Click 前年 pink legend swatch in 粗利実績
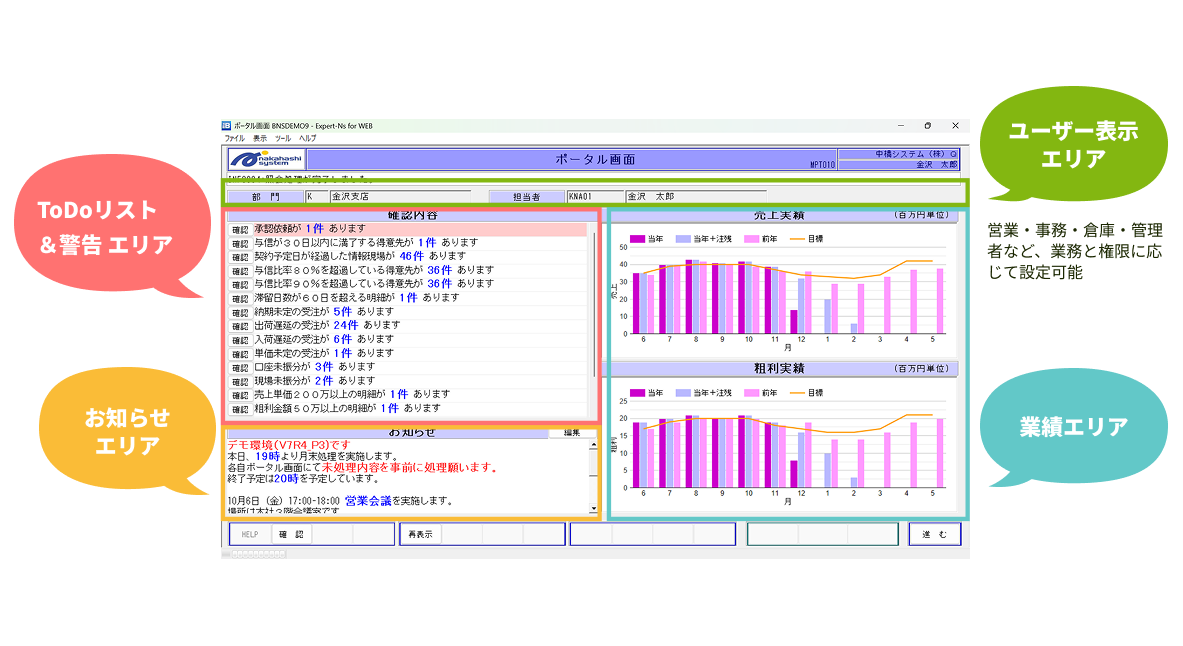Screen dimensions: 1183x646 click(751, 392)
